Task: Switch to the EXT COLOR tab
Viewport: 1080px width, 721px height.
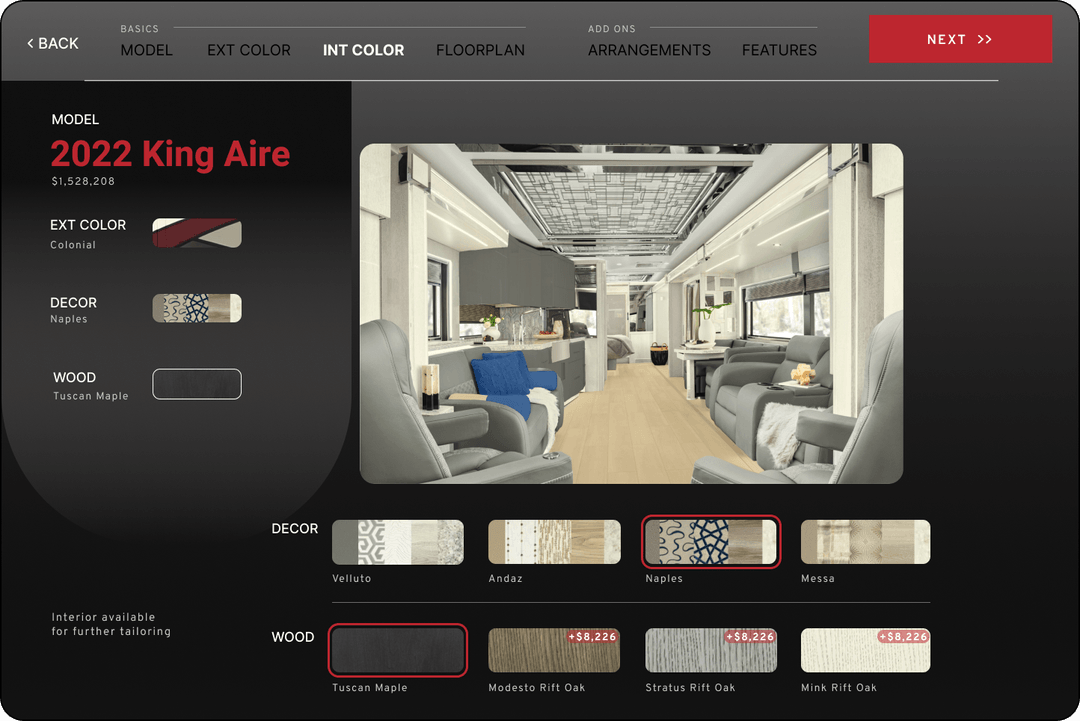Action: (x=249, y=50)
